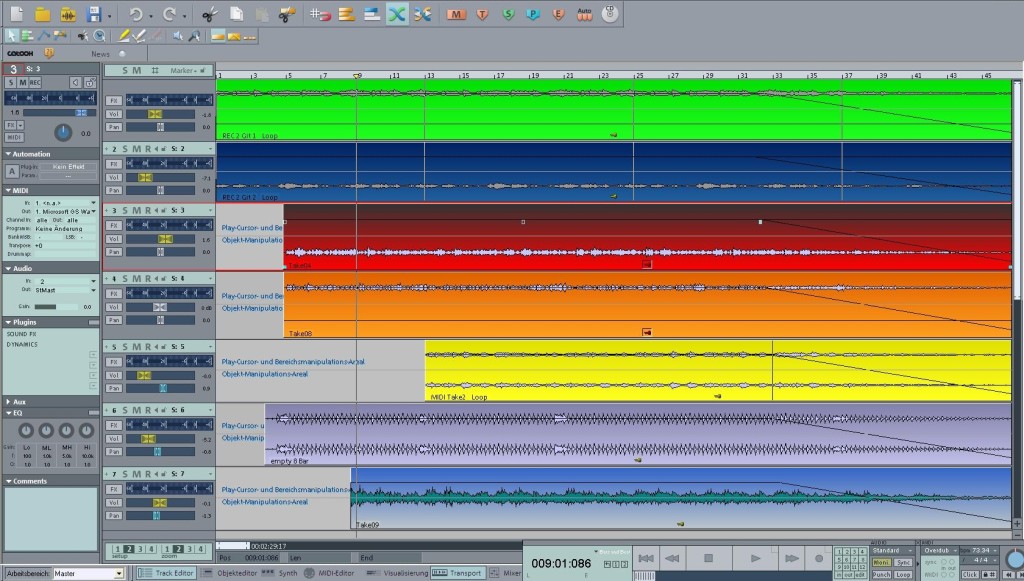Select the pencil draw tool

click(x=123, y=36)
